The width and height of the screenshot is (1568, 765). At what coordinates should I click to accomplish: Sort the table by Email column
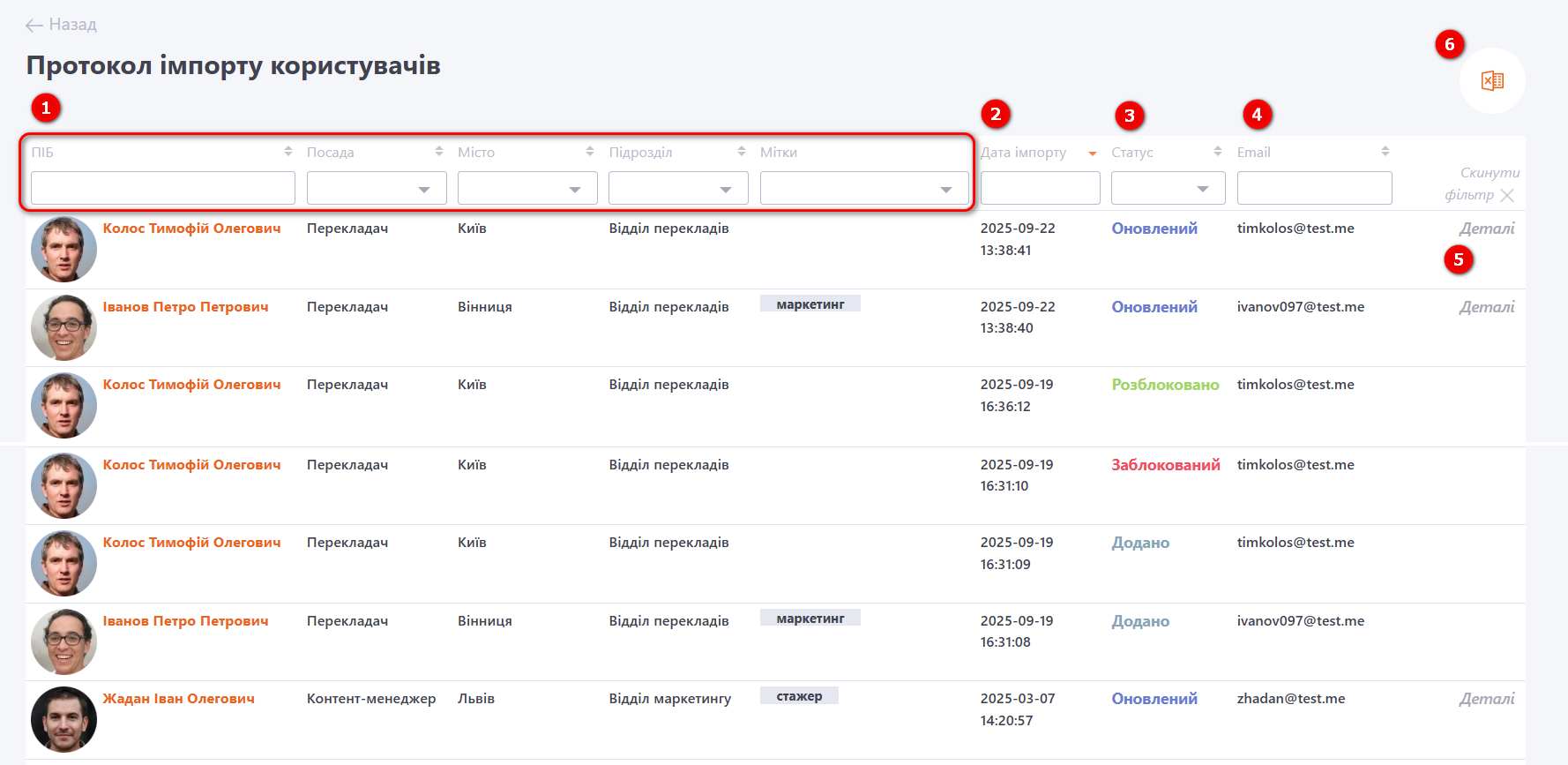coord(1385,152)
